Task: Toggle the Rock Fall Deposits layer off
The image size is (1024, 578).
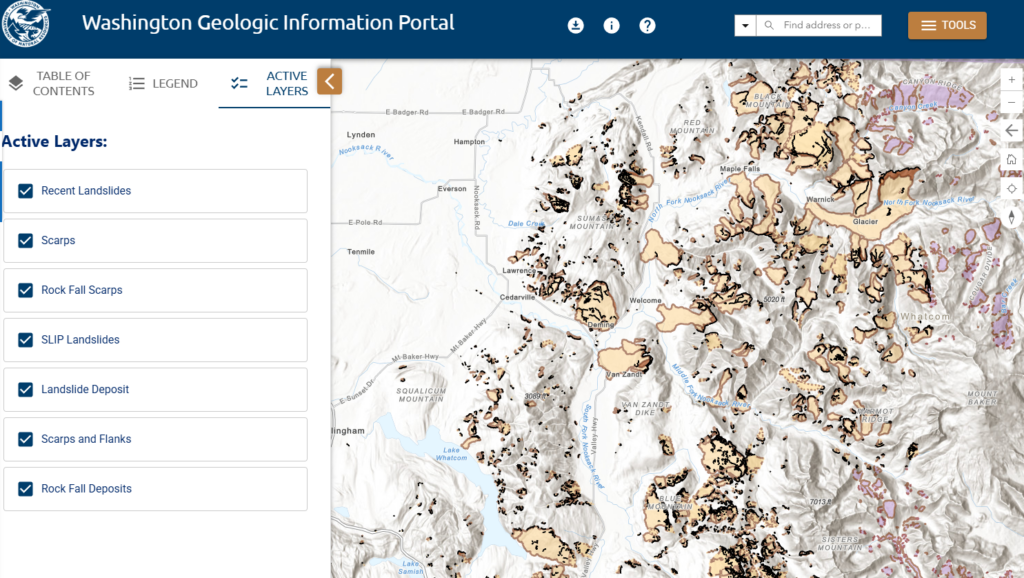Action: tap(25, 489)
